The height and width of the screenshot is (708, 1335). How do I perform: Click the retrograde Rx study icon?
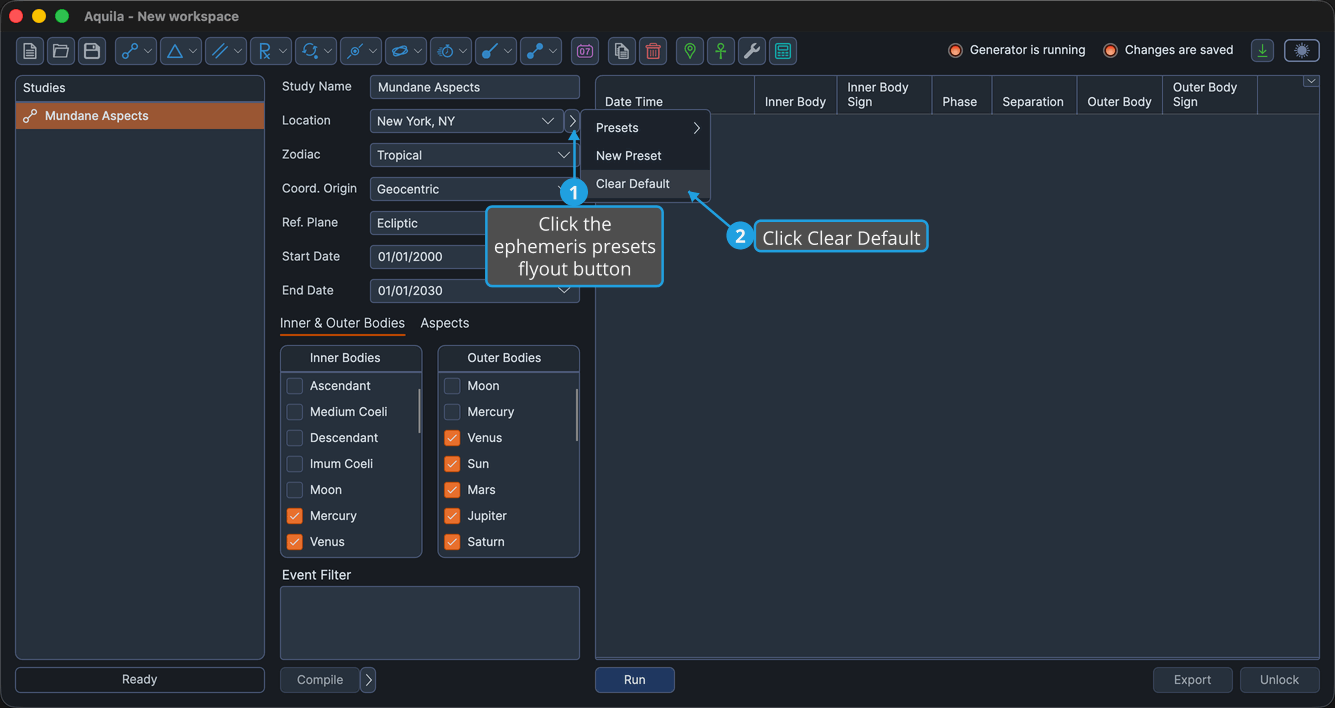tap(264, 51)
